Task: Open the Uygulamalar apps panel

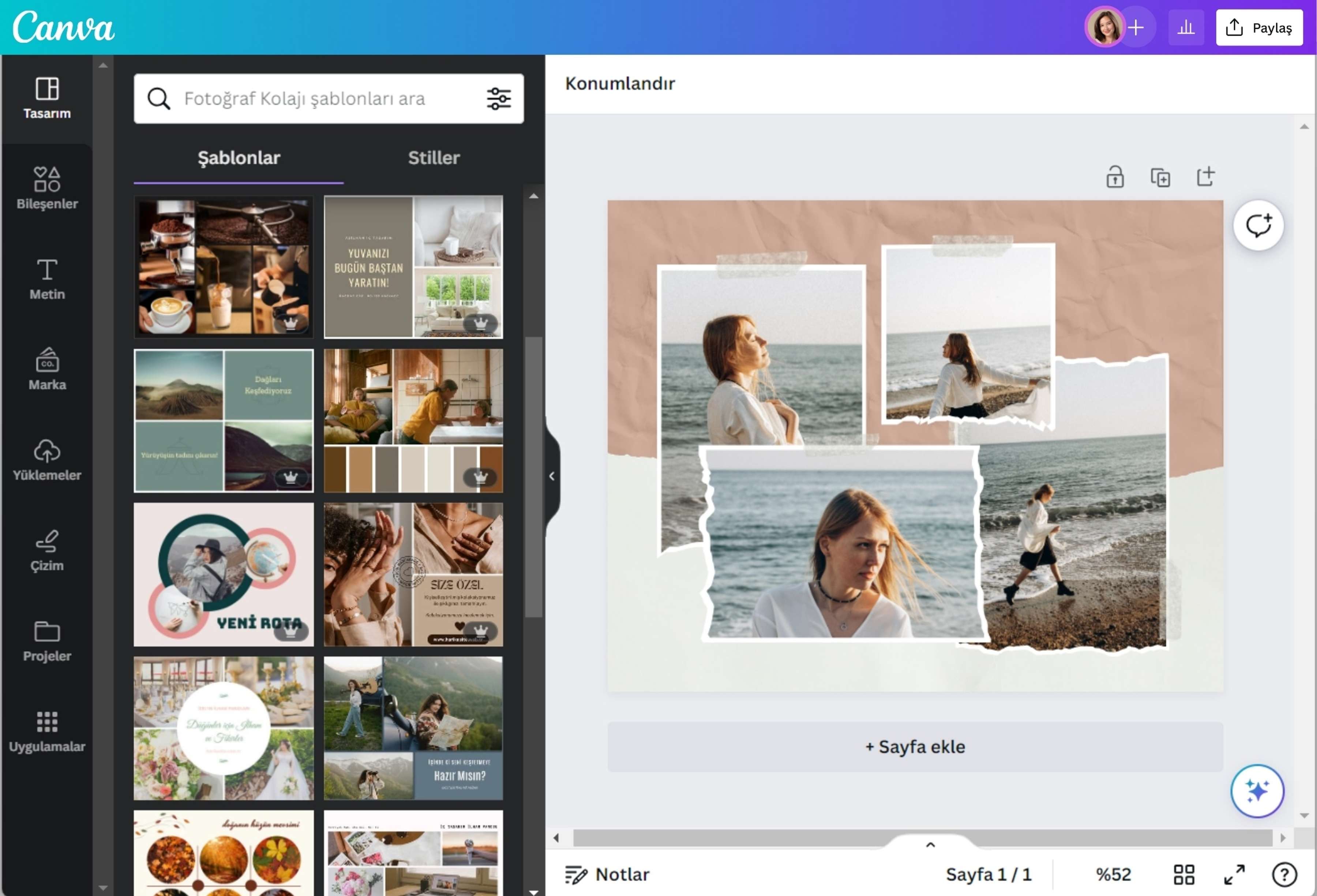Action: [x=47, y=731]
